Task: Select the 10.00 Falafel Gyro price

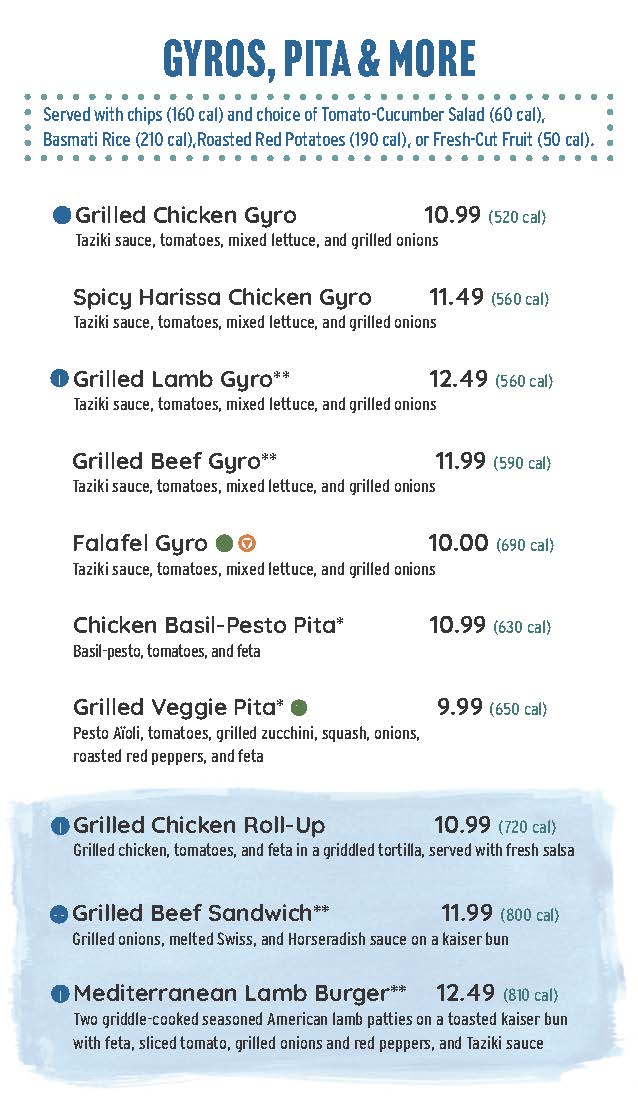Action: [x=458, y=543]
